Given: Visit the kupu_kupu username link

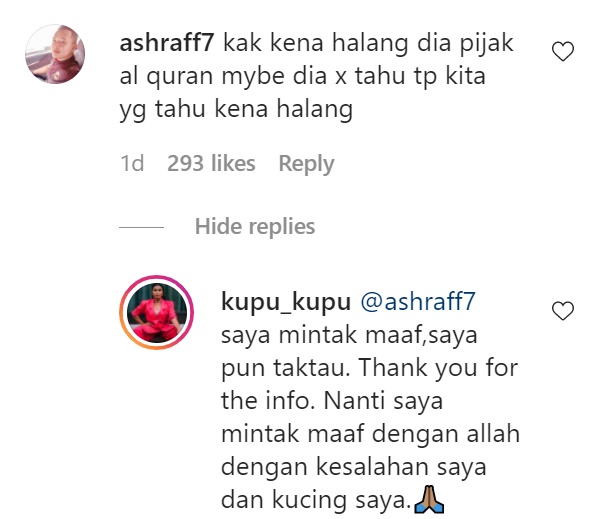Looking at the screenshot, I should [286, 302].
